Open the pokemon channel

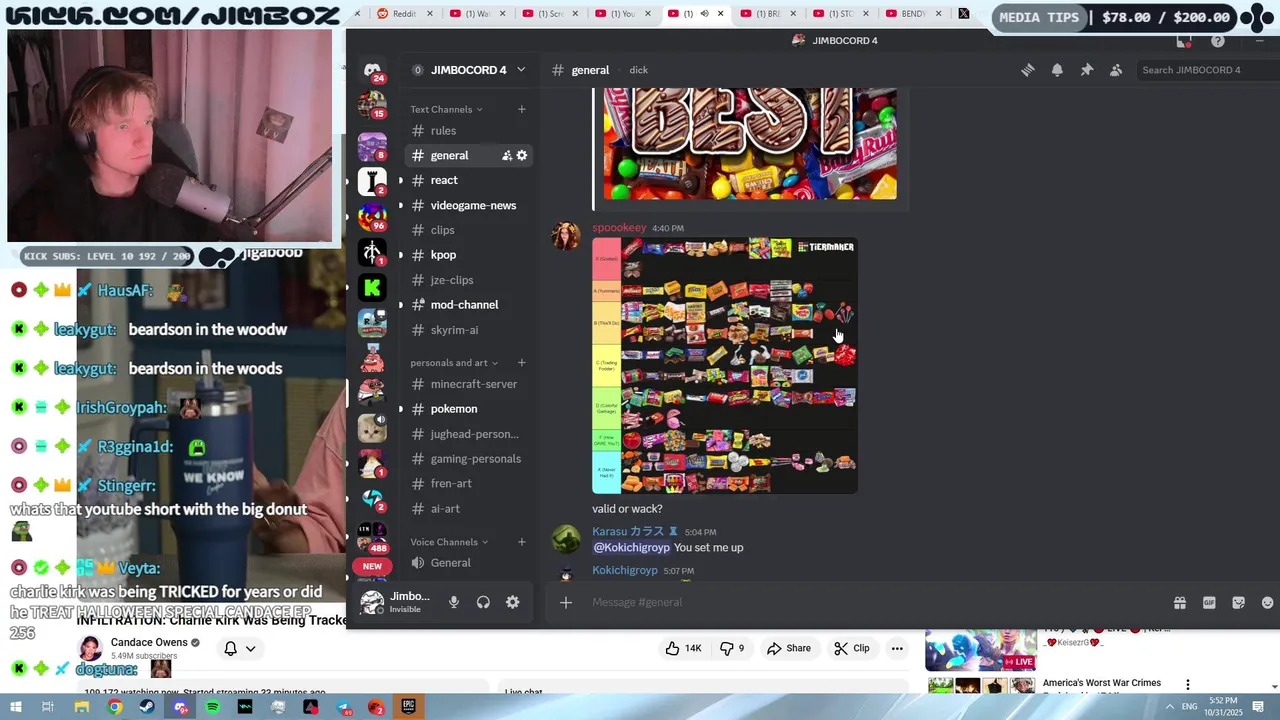coord(469,409)
